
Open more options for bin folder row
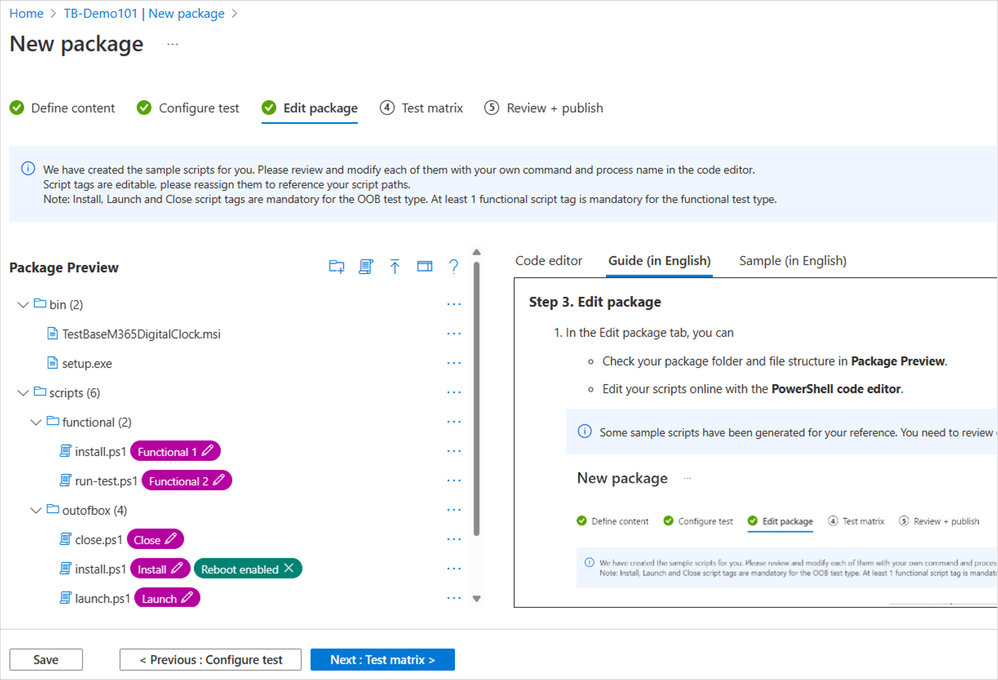coord(454,304)
